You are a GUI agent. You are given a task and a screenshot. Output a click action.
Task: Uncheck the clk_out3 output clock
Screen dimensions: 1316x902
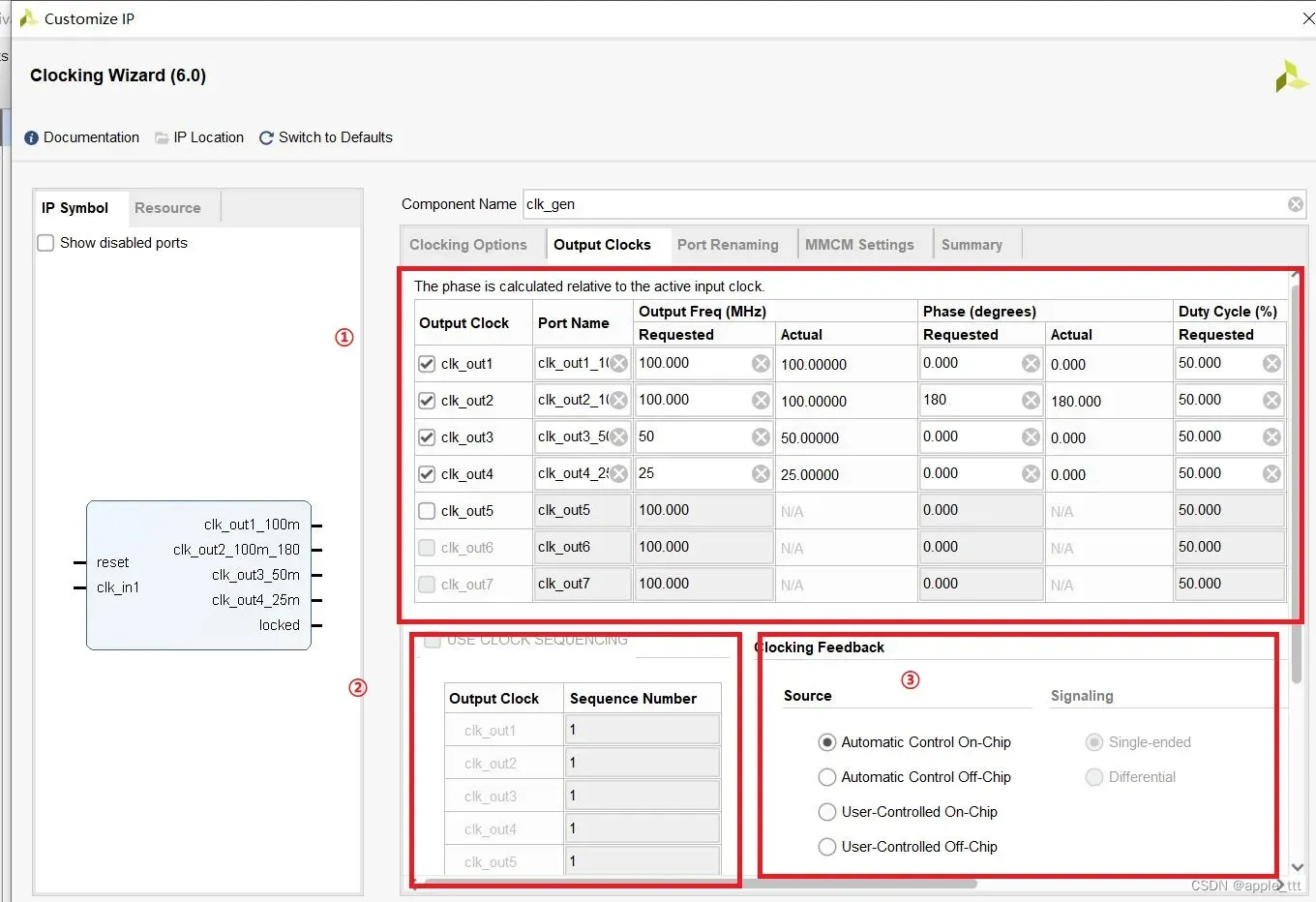(427, 437)
